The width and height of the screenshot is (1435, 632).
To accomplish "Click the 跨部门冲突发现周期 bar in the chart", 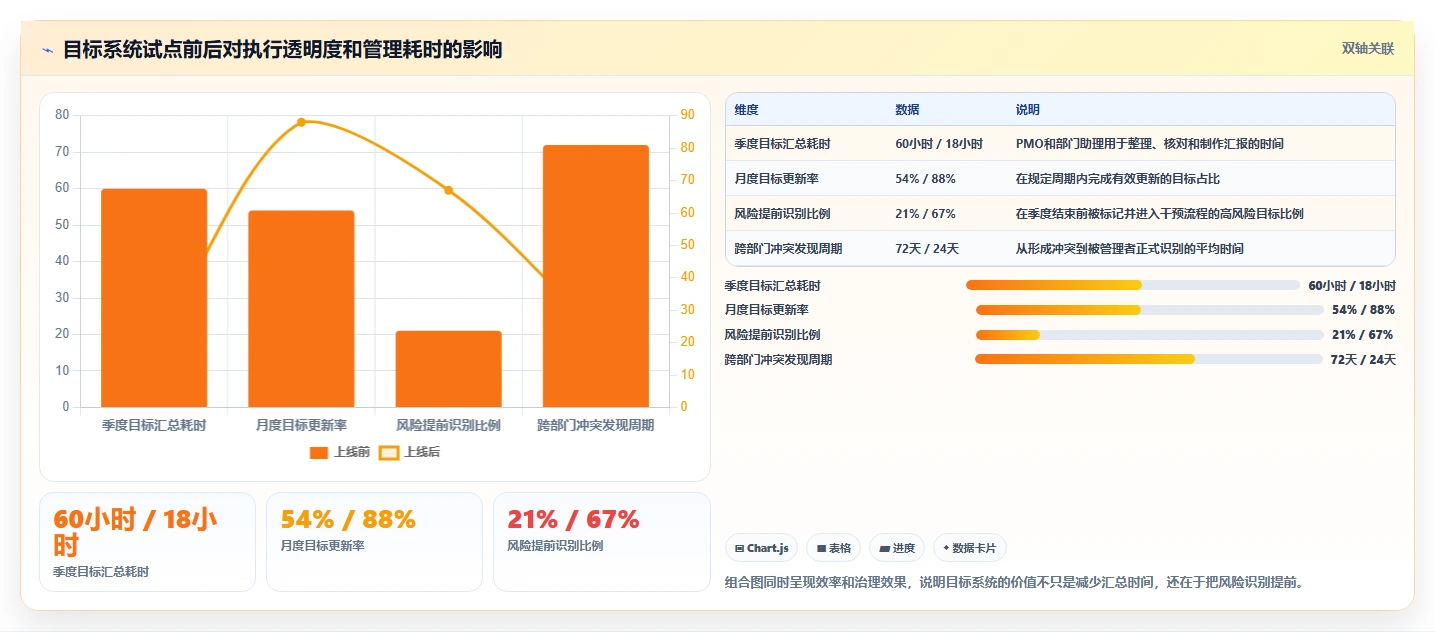I will tap(596, 276).
